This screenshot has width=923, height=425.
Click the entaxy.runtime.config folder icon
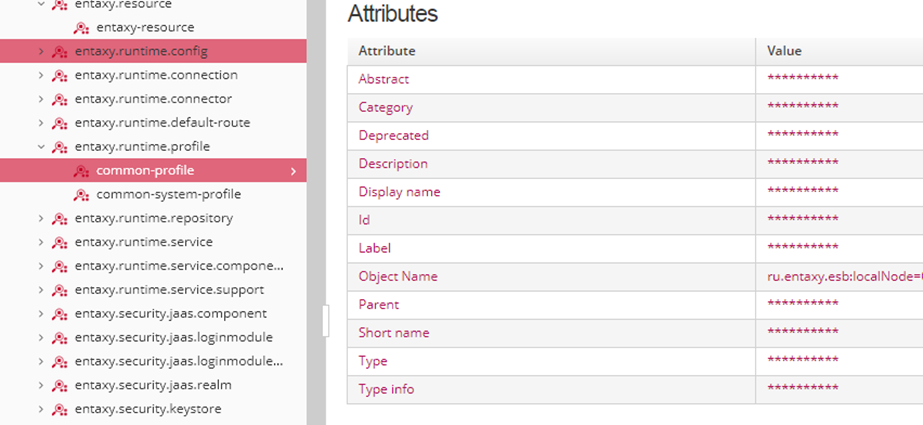pos(60,51)
